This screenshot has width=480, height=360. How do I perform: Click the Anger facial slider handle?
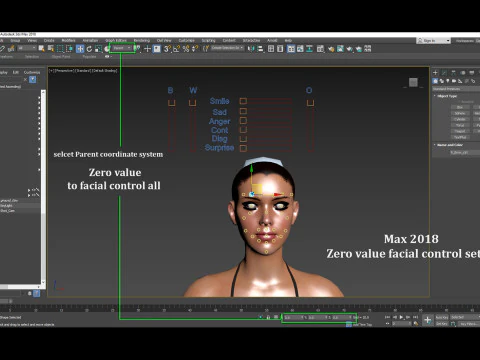pyautogui.click(x=243, y=121)
